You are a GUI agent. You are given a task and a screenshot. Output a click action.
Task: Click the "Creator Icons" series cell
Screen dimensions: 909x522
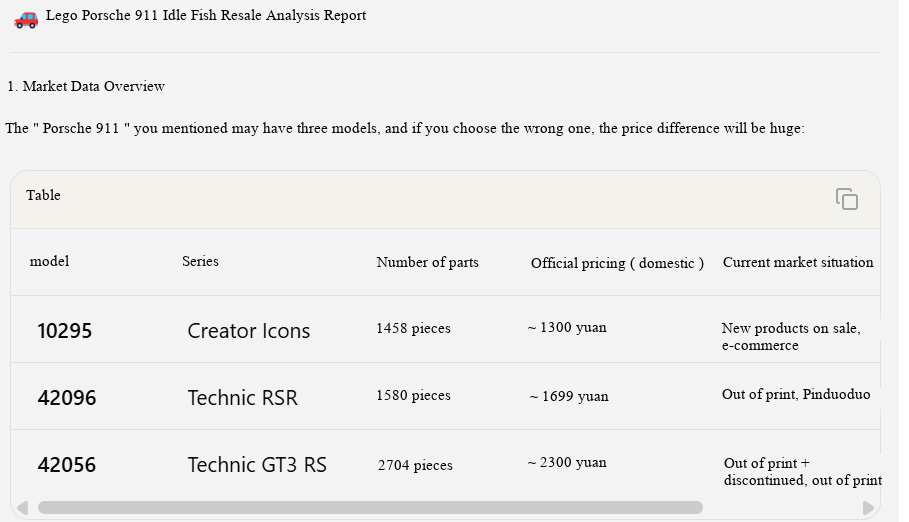click(249, 331)
